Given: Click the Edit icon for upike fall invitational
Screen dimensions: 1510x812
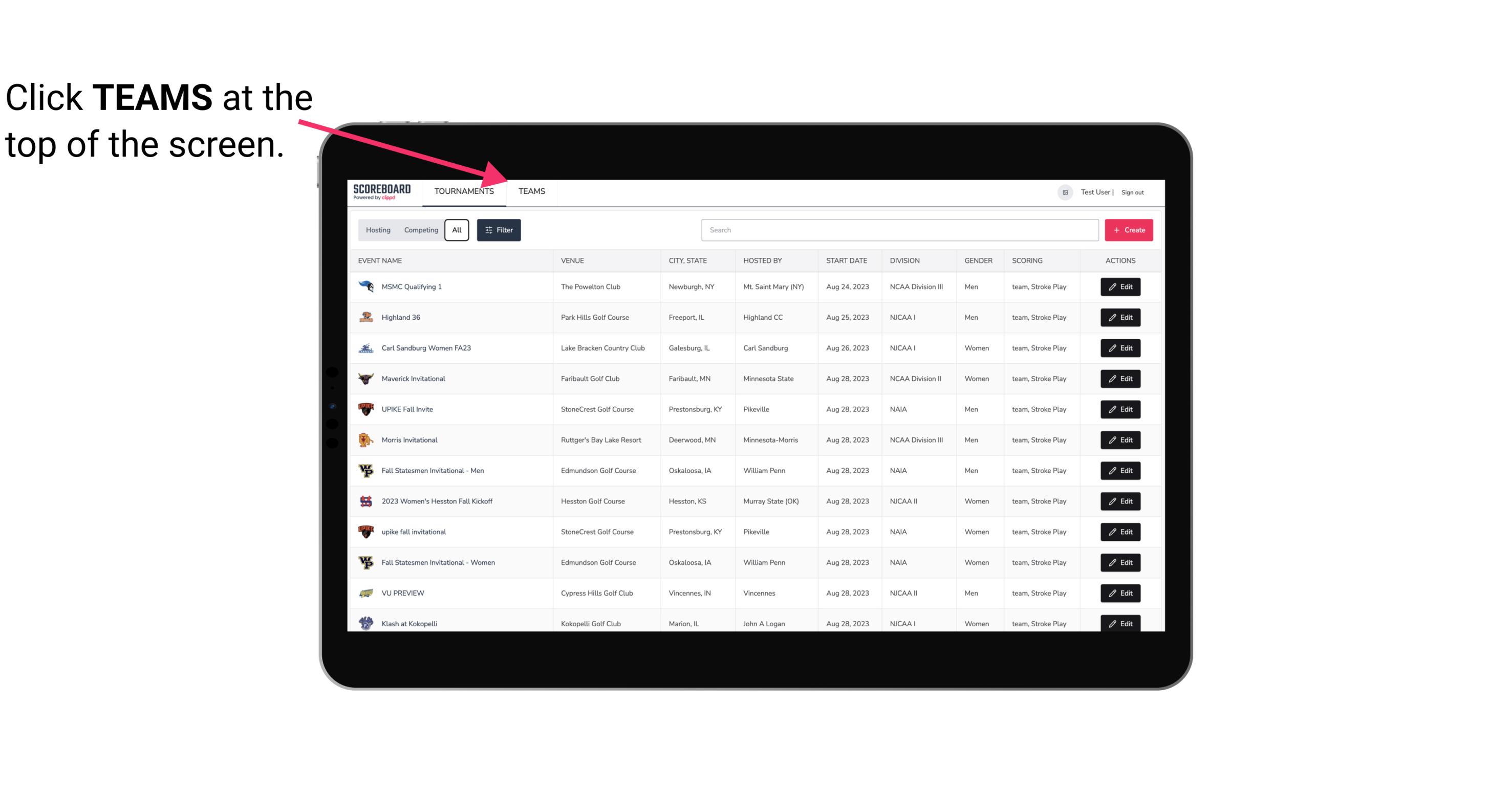Looking at the screenshot, I should click(x=1121, y=531).
